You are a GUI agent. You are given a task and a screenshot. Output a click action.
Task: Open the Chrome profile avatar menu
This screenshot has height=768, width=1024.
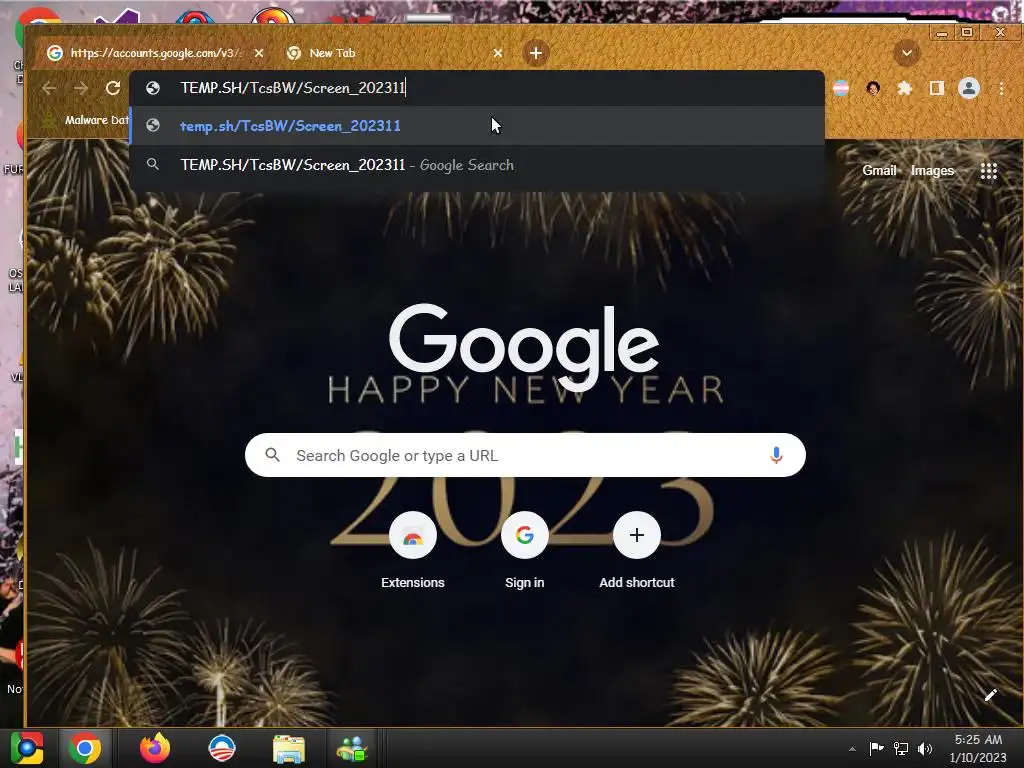pyautogui.click(x=968, y=88)
